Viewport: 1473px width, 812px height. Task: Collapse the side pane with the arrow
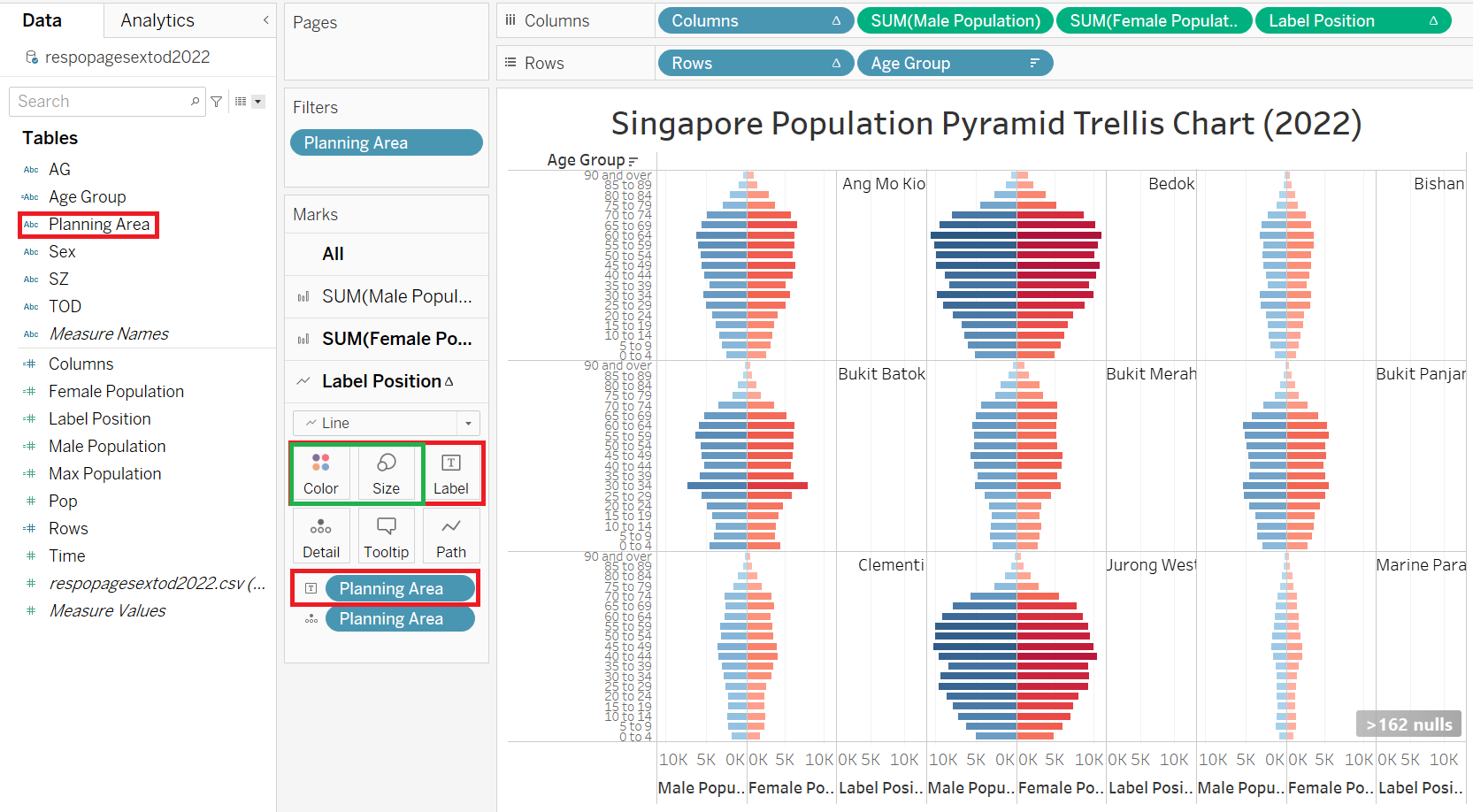[x=265, y=19]
